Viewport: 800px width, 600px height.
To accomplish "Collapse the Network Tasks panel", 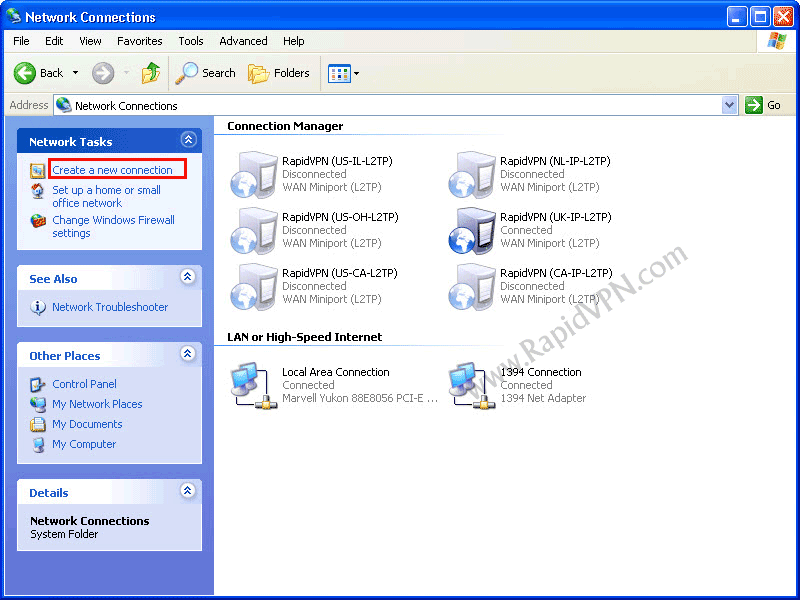I will click(x=188, y=139).
